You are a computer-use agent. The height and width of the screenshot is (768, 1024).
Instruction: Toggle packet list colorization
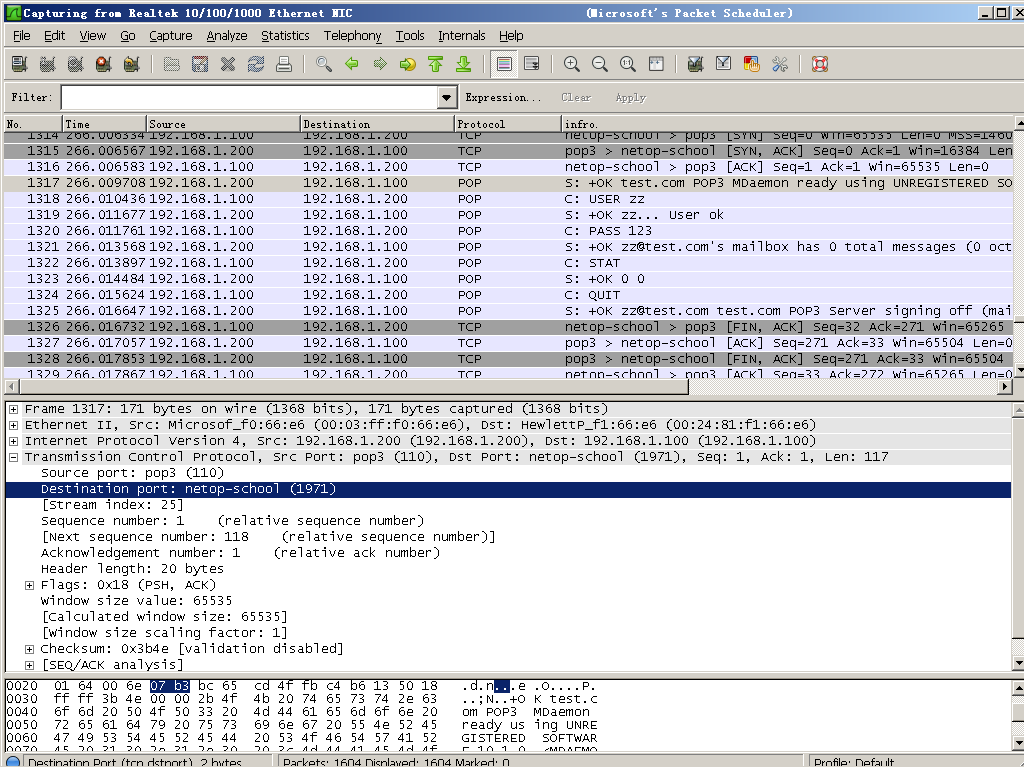coord(504,64)
